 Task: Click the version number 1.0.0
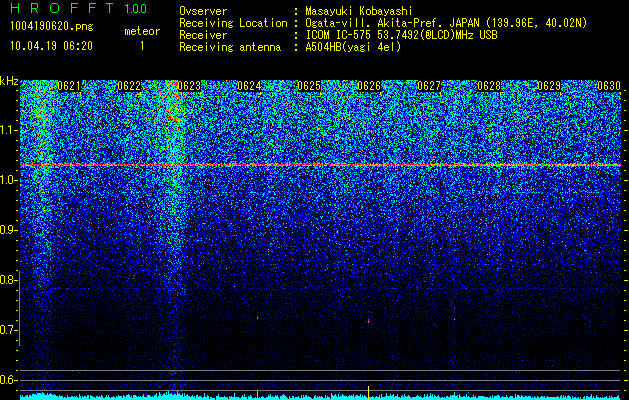click(136, 8)
